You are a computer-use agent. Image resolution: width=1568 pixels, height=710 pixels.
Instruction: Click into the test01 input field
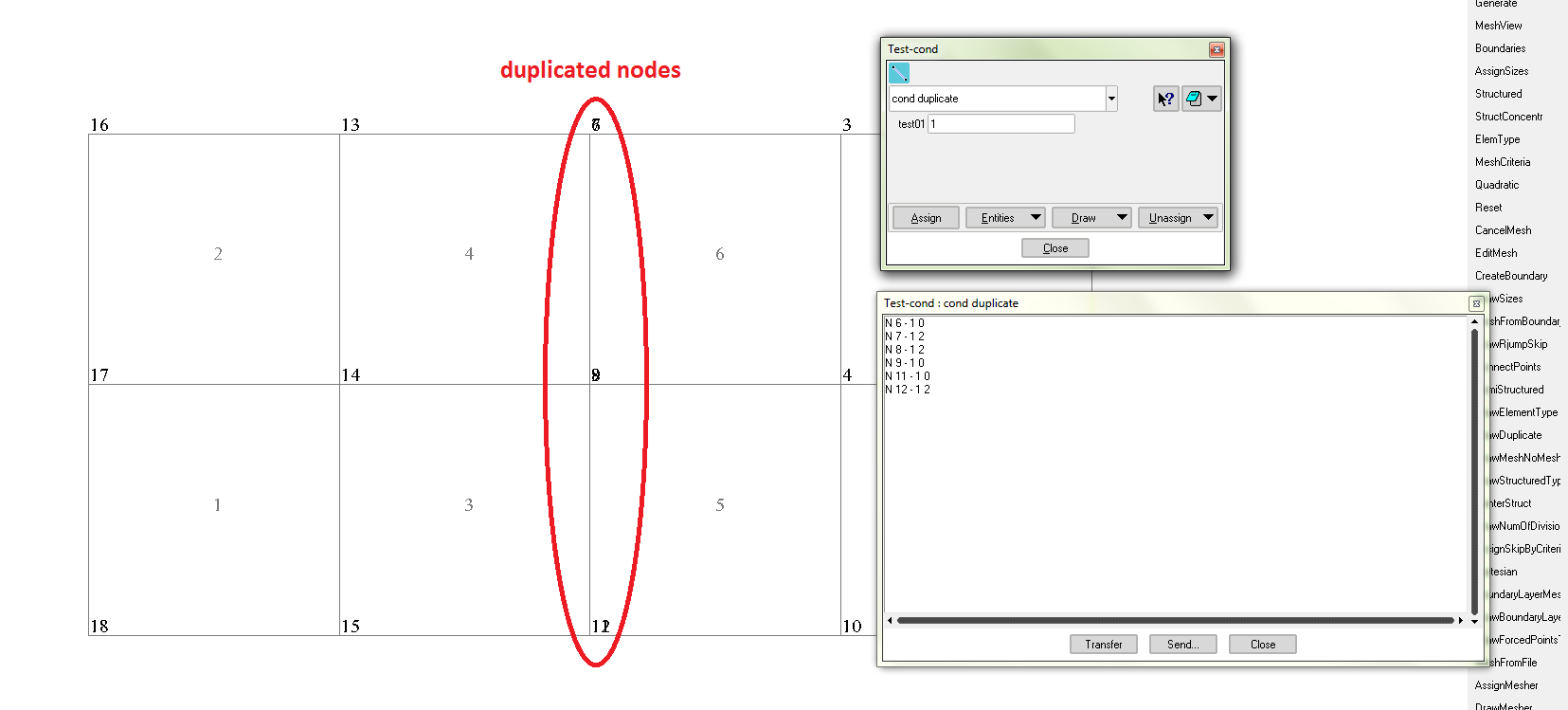point(1000,124)
